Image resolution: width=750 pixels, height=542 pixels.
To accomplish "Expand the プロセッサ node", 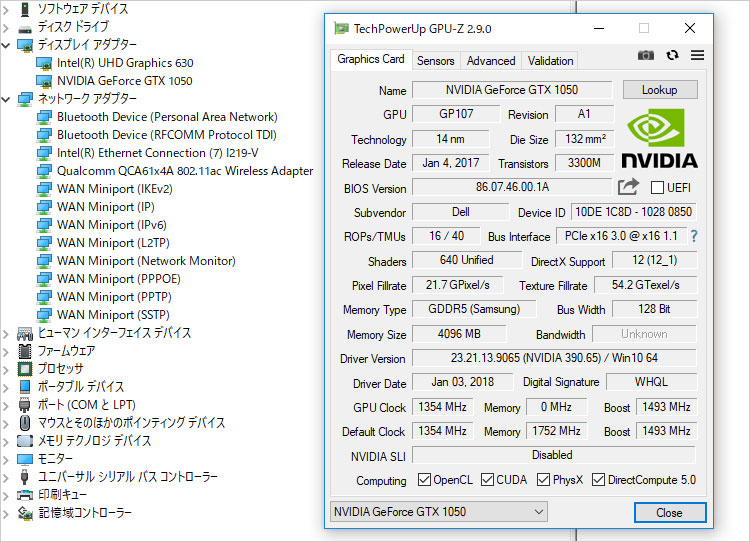I will (x=6, y=369).
